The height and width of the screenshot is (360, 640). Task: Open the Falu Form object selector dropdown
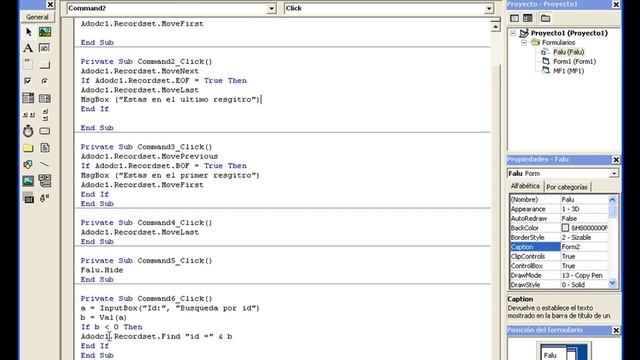point(613,173)
